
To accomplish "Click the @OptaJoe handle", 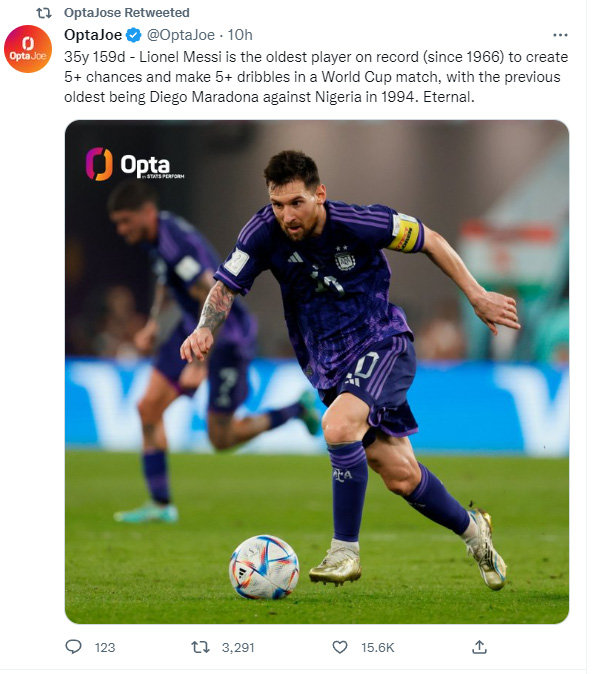I will pos(181,35).
